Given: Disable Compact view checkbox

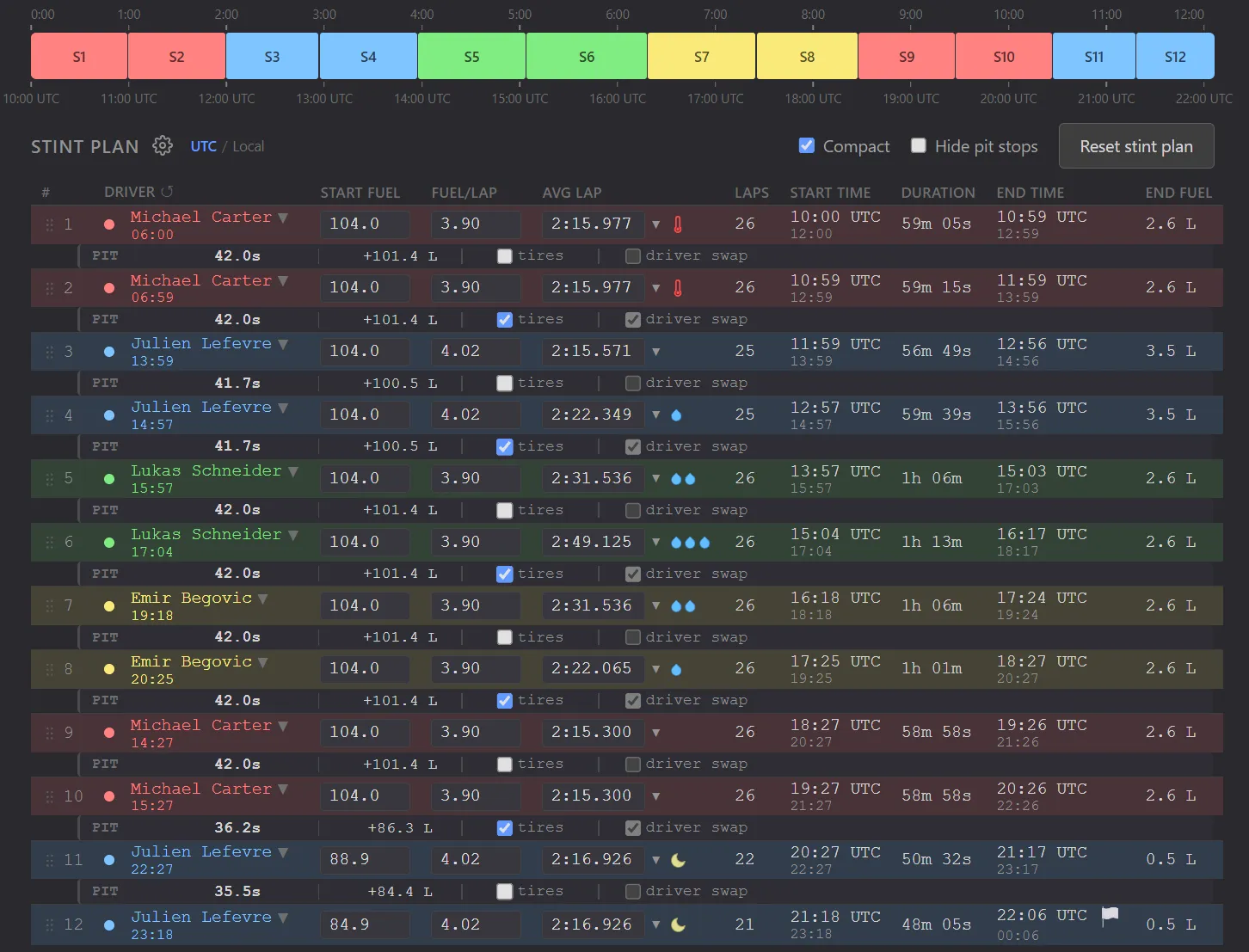Looking at the screenshot, I should point(807,145).
